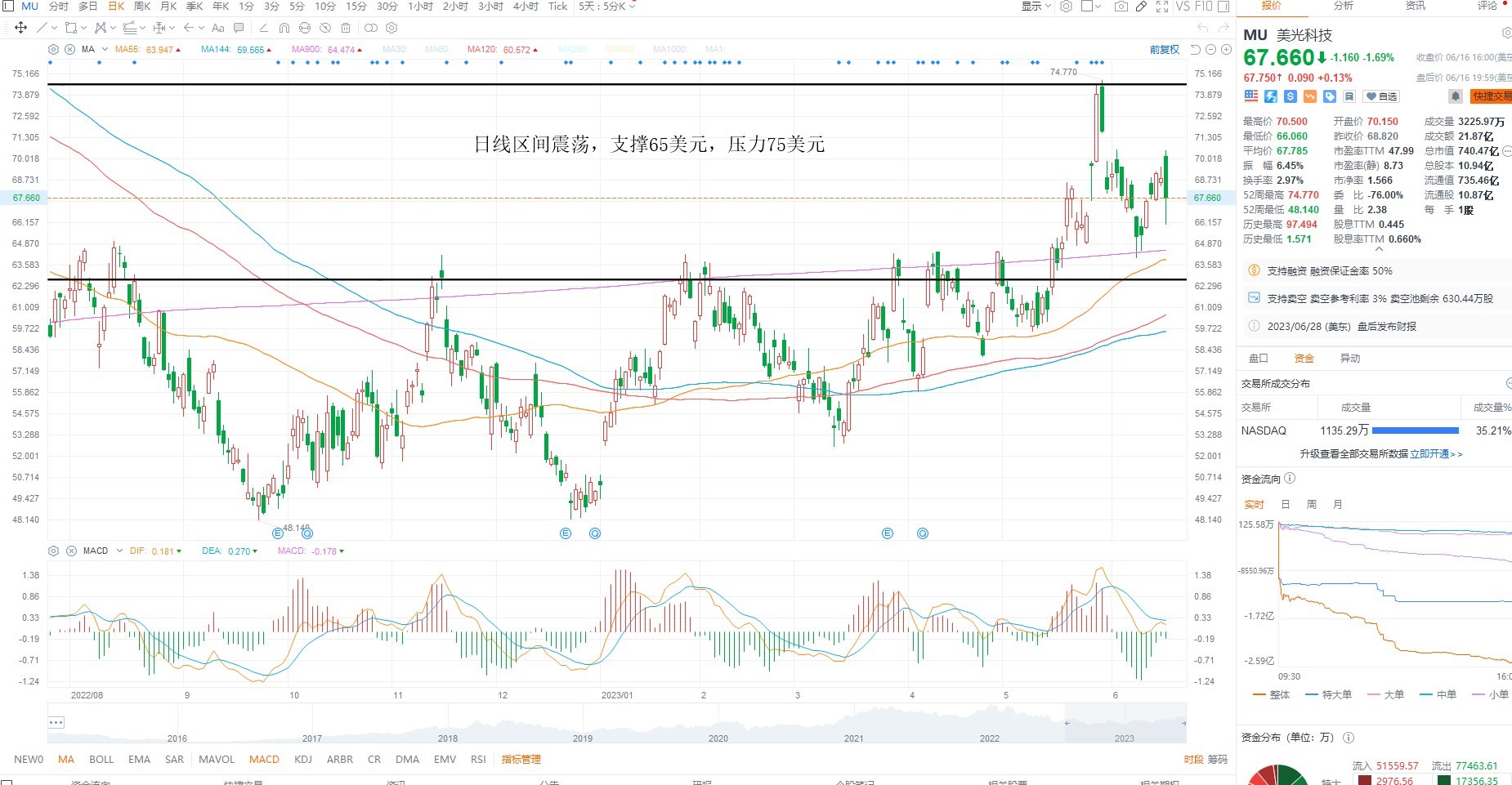The width and height of the screenshot is (1512, 785).
Task: Remove MACD indicator with X icon
Action: 69,551
